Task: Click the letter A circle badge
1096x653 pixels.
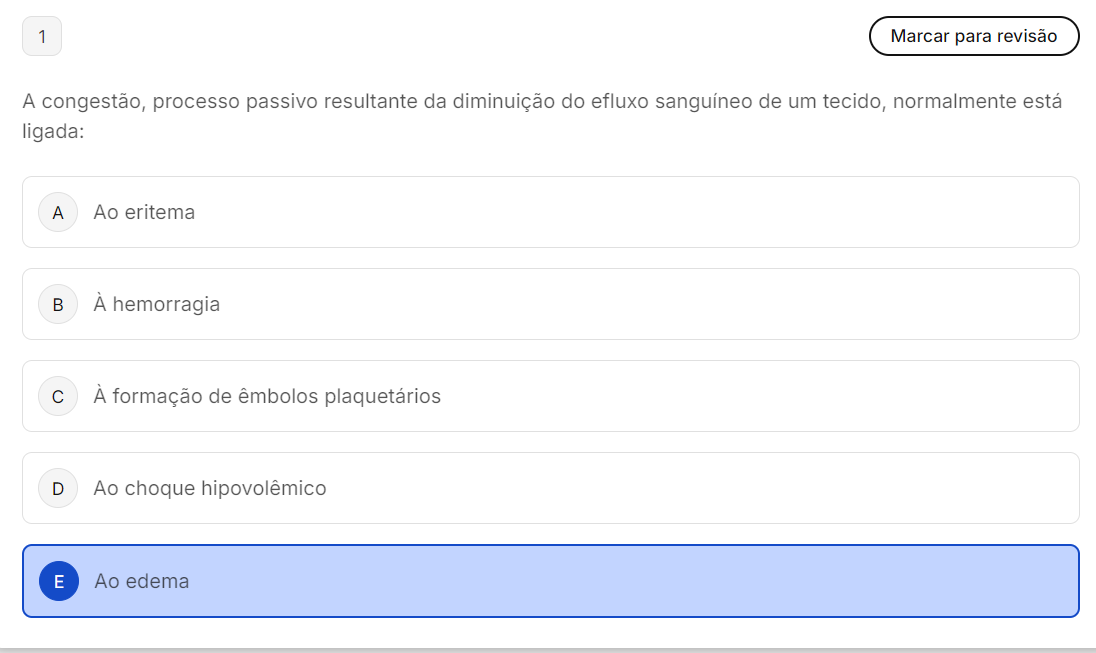Action: click(x=58, y=212)
